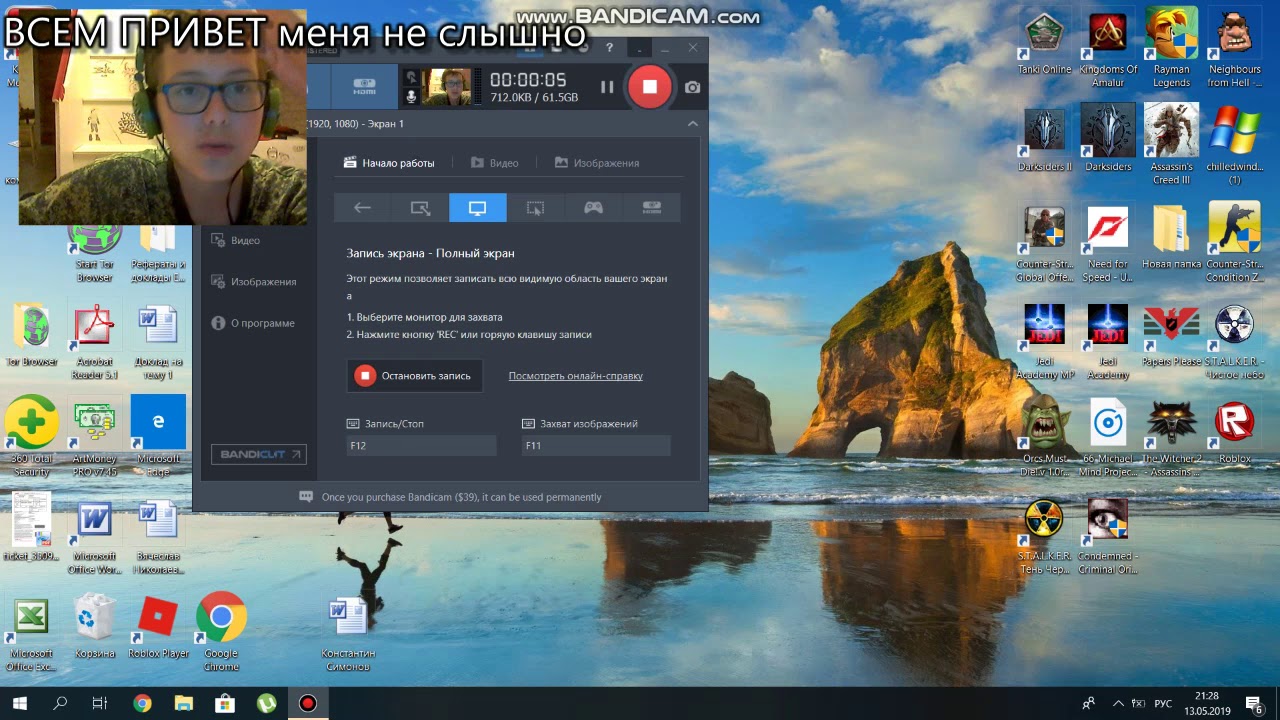1280x720 pixels.
Task: Open the Windows Start menu
Action: (19, 703)
